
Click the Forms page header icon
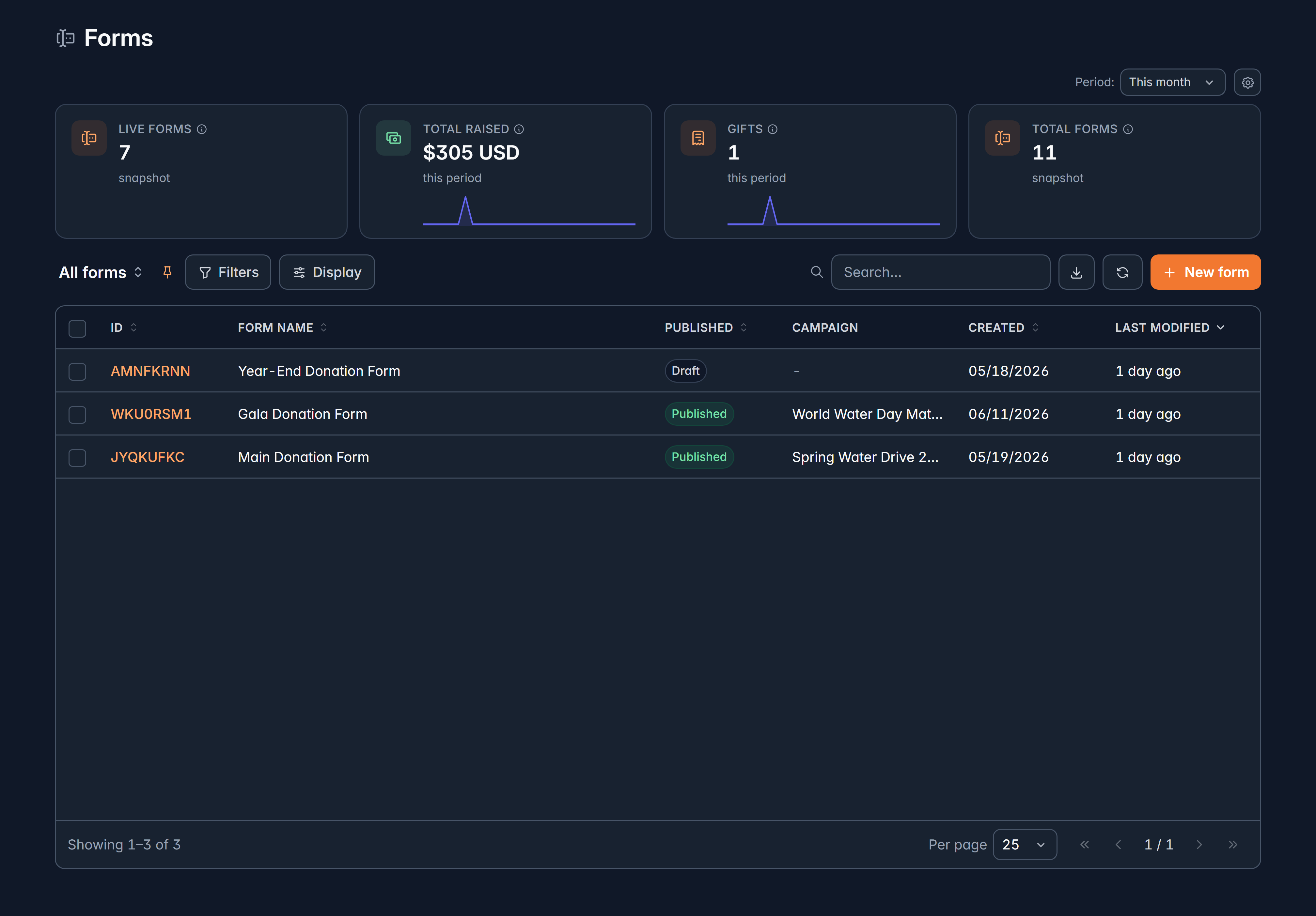pyautogui.click(x=66, y=38)
